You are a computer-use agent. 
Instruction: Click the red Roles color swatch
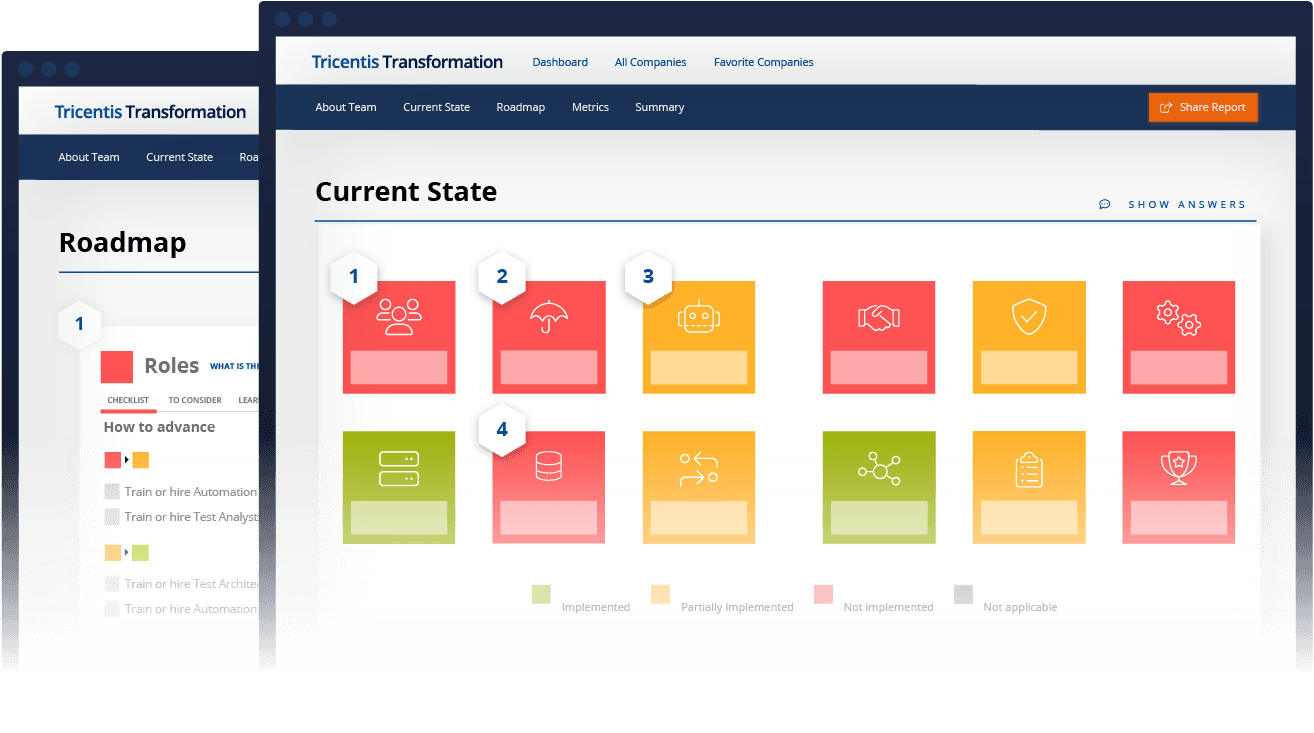point(117,367)
